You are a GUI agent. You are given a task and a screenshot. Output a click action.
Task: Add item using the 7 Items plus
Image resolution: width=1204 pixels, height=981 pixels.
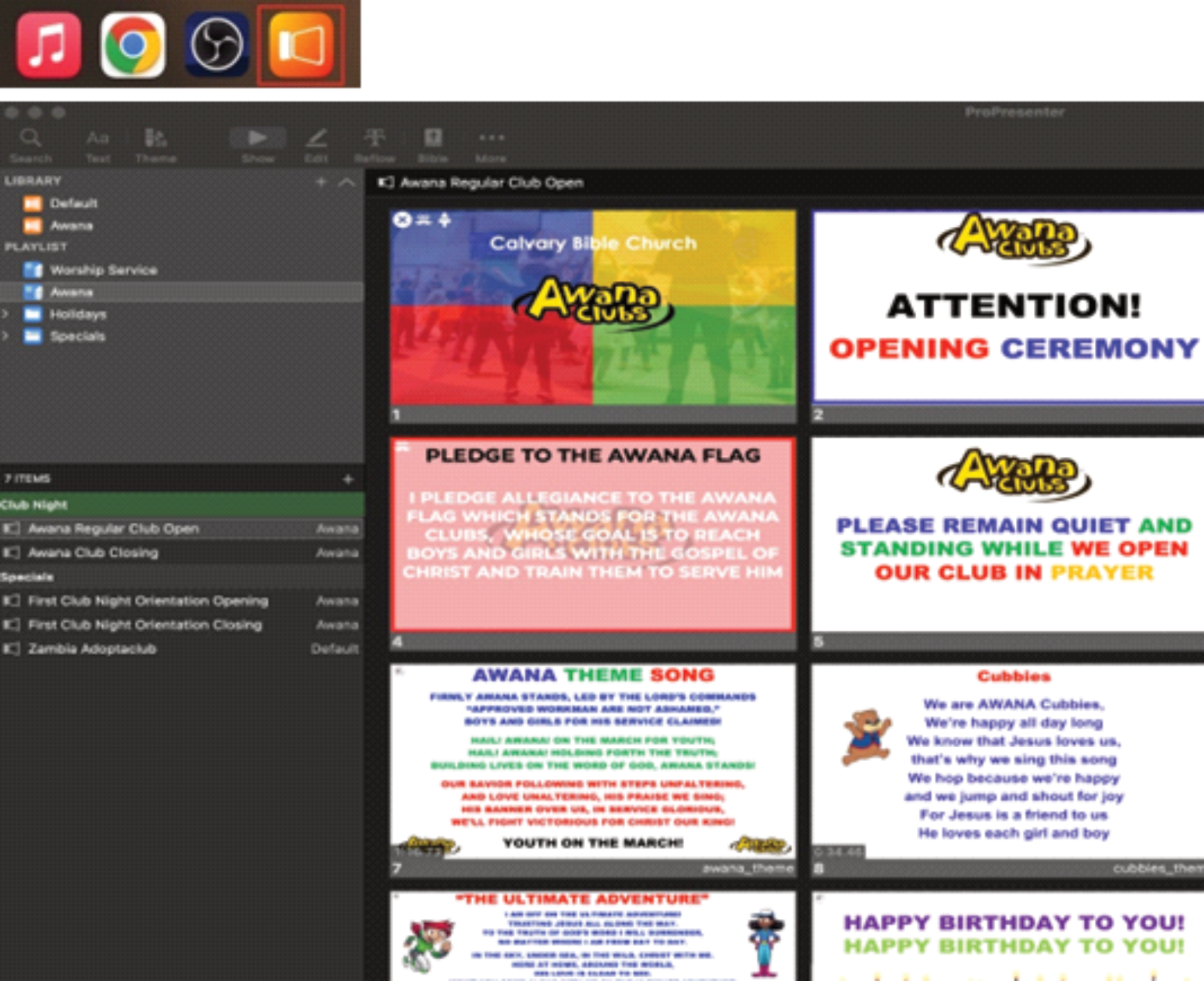pos(348,479)
